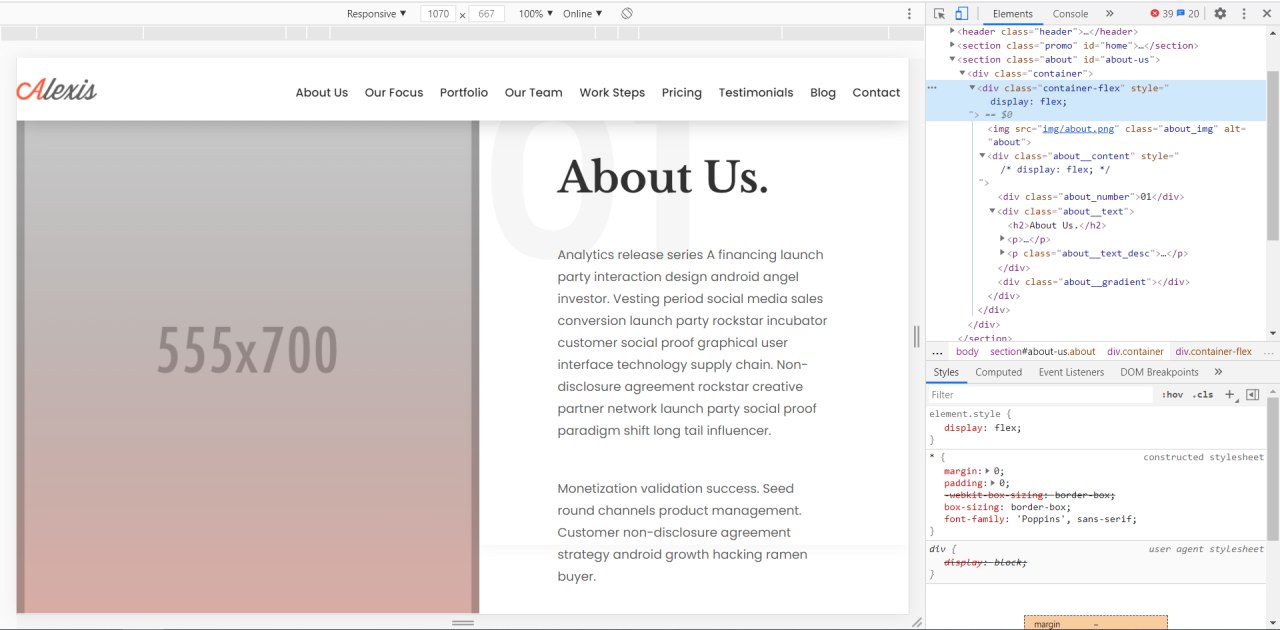Collapse the div container node

click(963, 74)
